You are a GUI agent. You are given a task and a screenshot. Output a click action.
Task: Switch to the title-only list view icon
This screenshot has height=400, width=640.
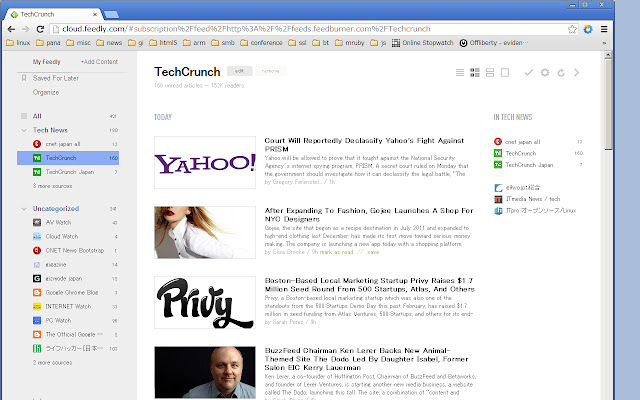pos(460,73)
